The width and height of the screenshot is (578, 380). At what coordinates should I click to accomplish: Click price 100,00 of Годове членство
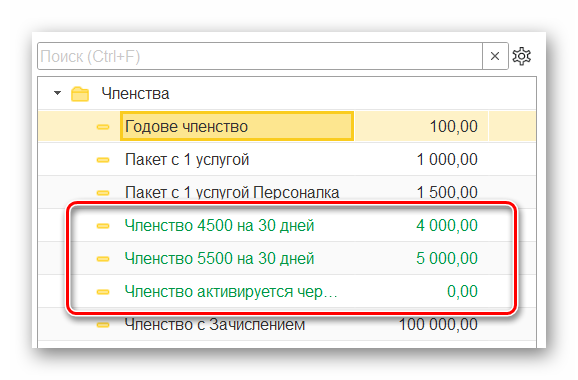pyautogui.click(x=453, y=126)
